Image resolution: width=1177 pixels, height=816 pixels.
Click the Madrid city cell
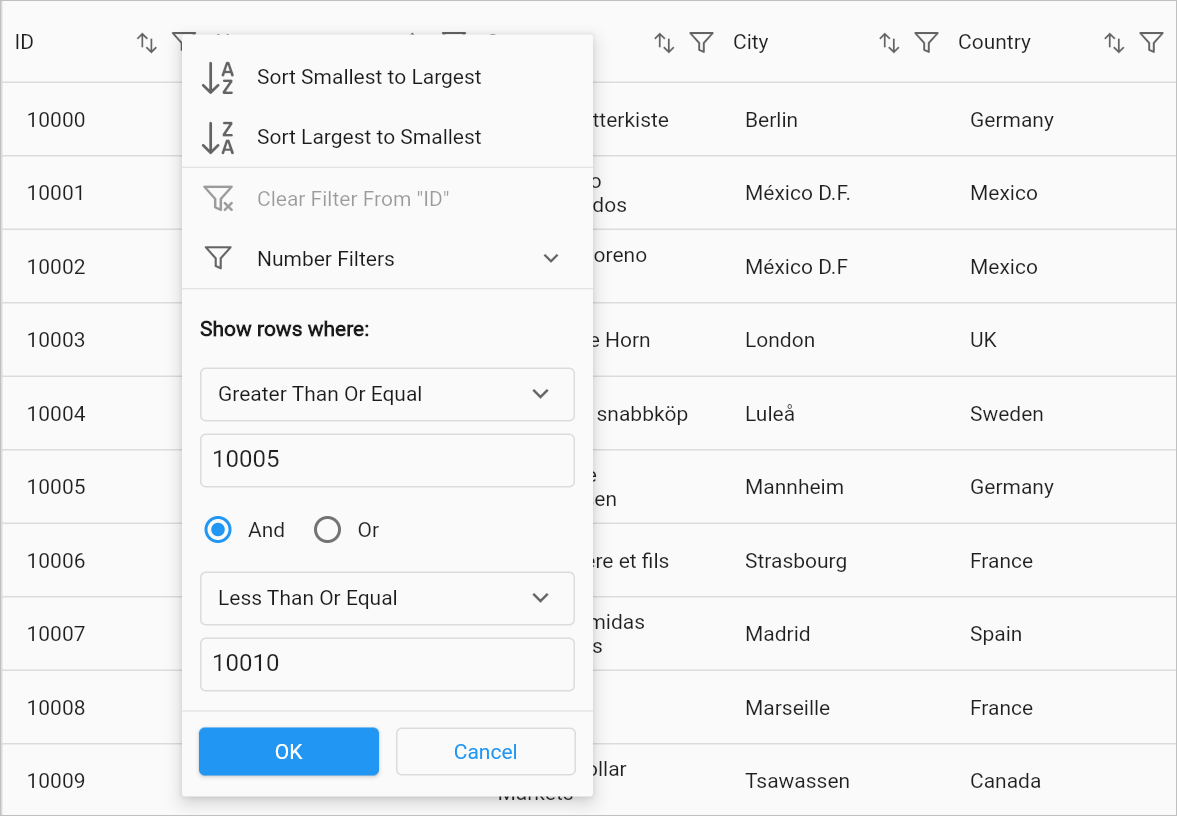[x=777, y=634]
